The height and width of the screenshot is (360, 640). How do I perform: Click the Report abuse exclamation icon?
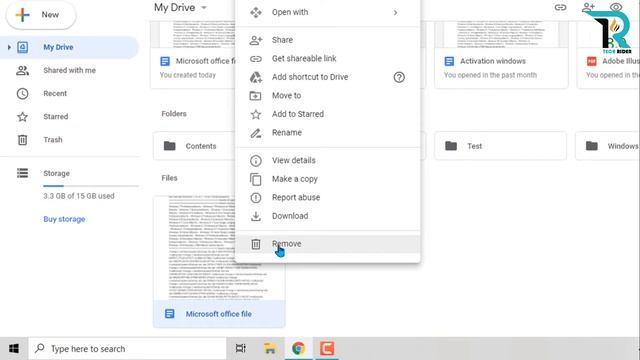(x=256, y=198)
